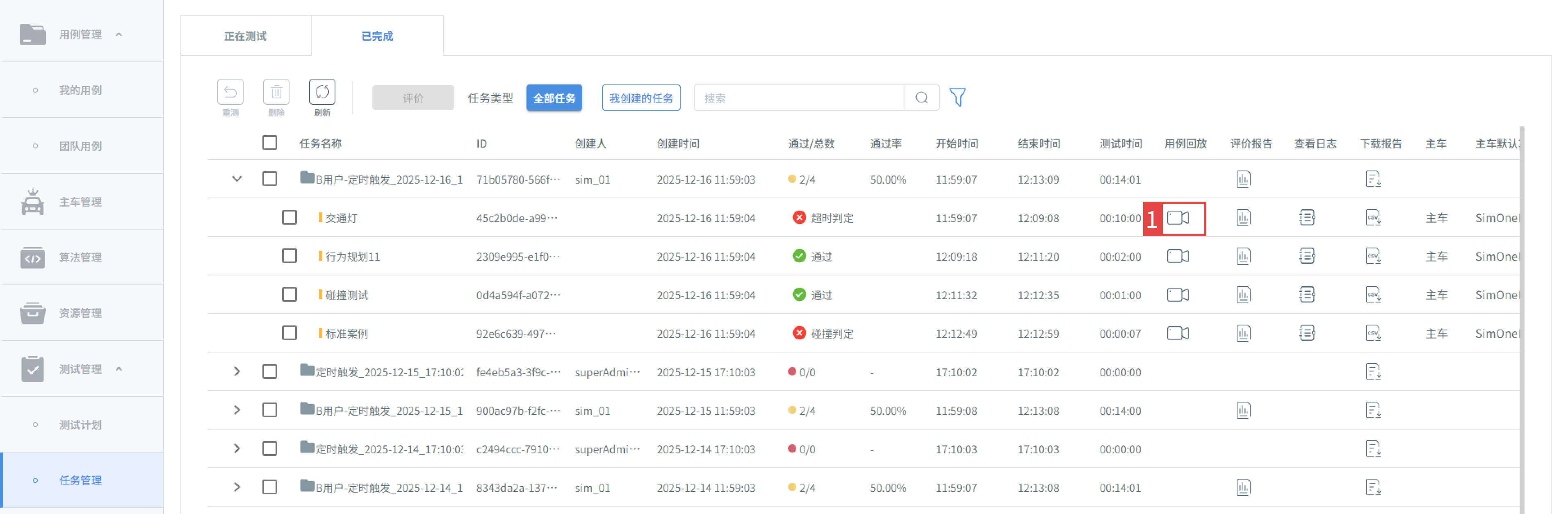Screen dimensions: 1568x514
Task: Click the magnifier search icon
Action: (921, 98)
